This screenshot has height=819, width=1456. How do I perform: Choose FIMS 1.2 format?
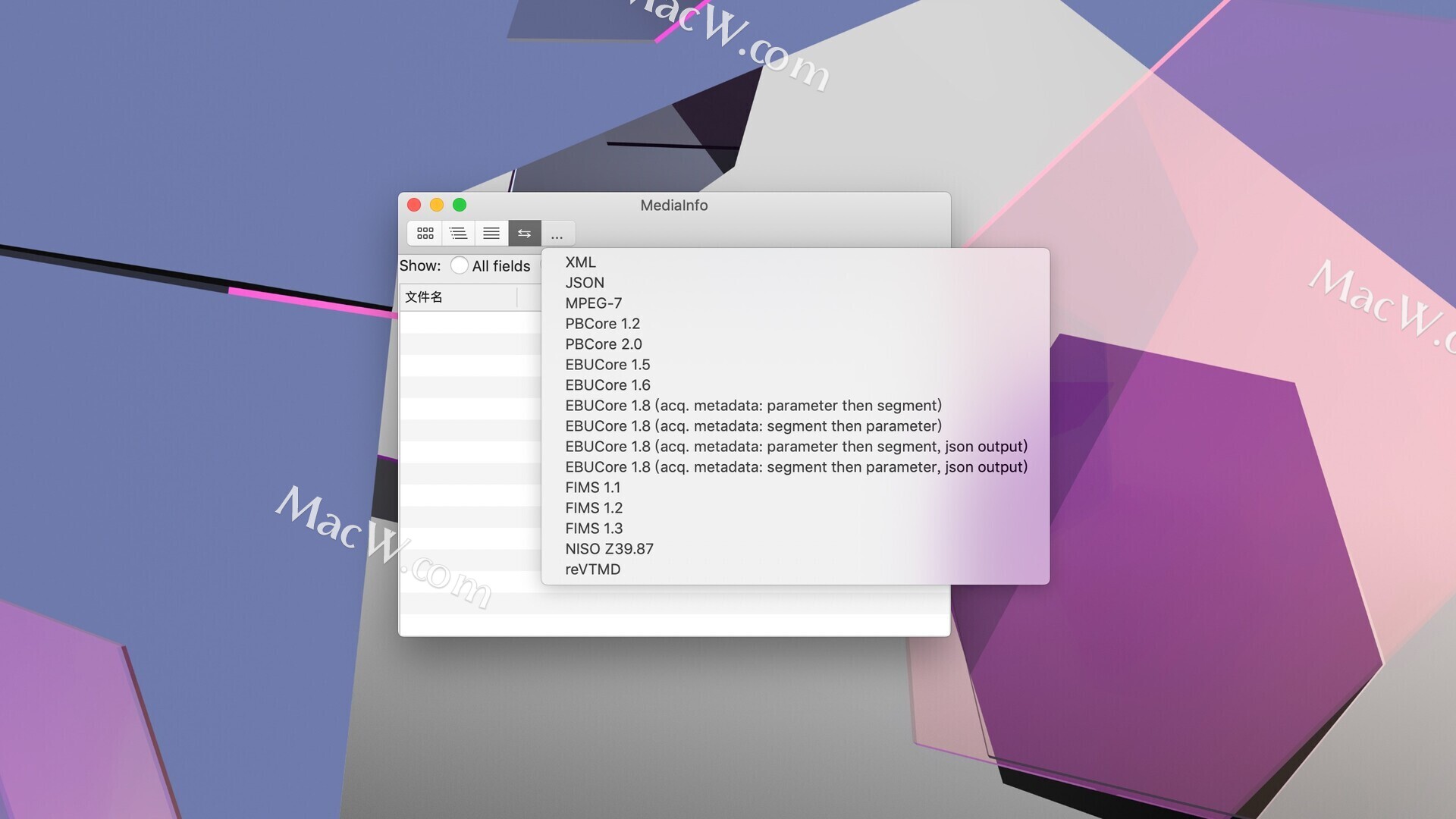tap(795, 508)
